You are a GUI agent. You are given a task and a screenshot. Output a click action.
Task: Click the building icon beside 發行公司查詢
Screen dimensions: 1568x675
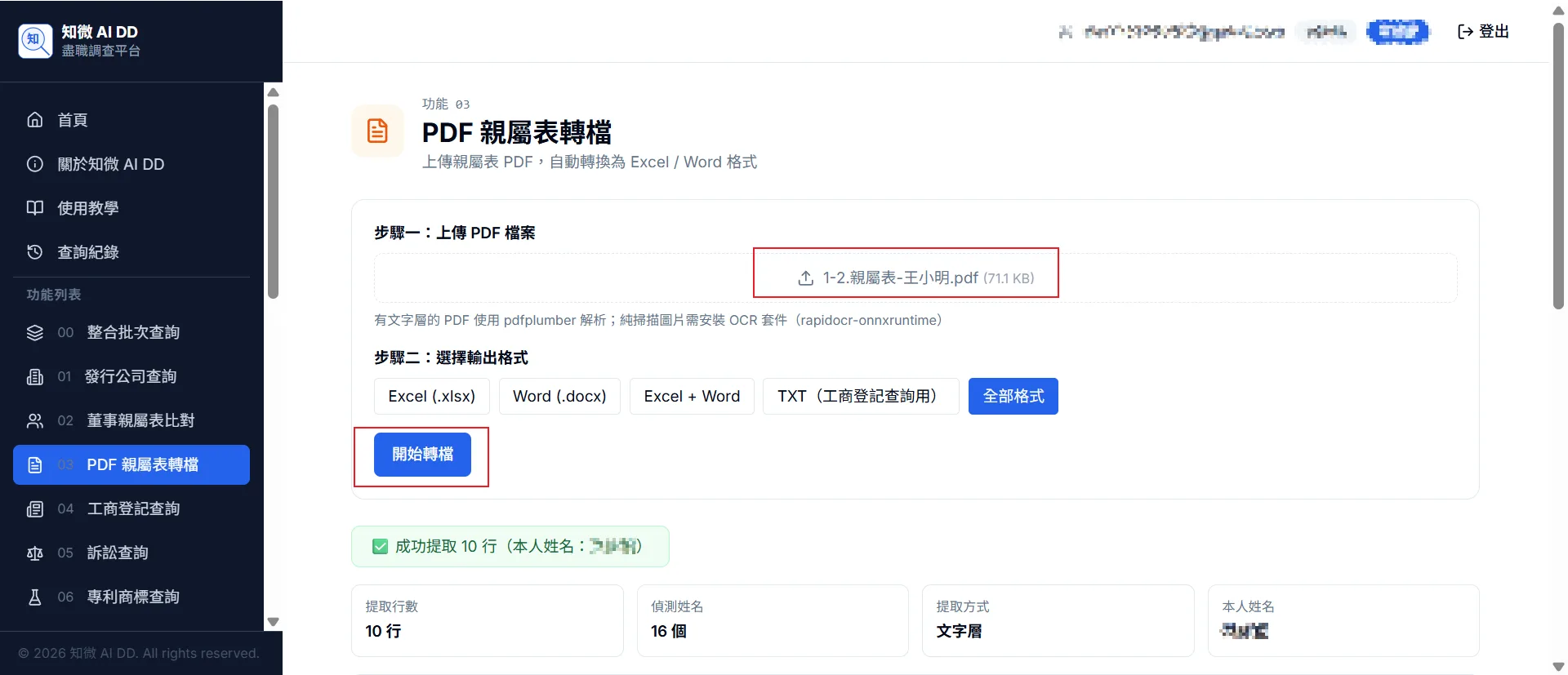[x=35, y=376]
